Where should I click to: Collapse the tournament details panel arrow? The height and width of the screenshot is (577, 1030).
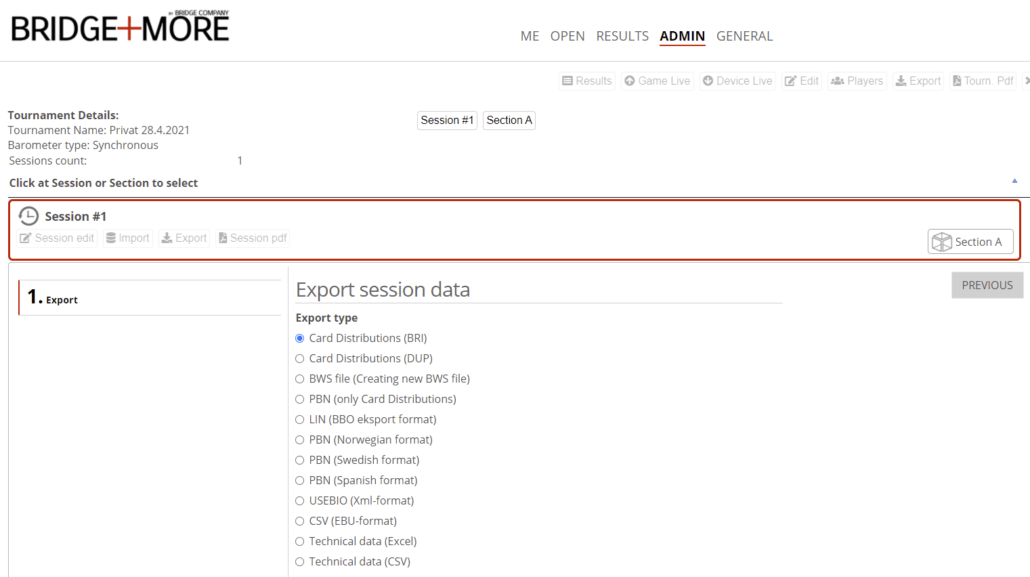[x=1014, y=181]
